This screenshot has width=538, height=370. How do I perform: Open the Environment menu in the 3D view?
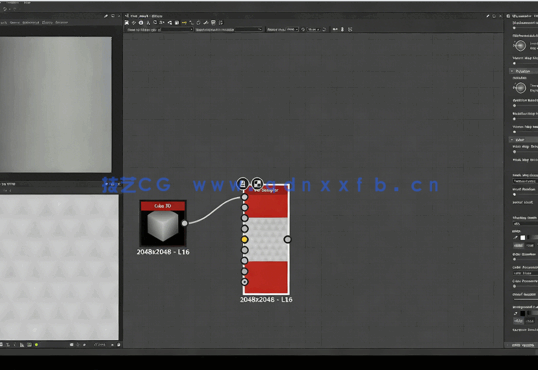pyautogui.click(x=31, y=22)
